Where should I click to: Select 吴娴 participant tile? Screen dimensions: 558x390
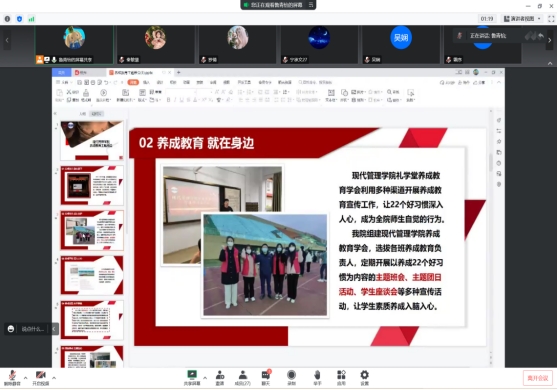401,44
